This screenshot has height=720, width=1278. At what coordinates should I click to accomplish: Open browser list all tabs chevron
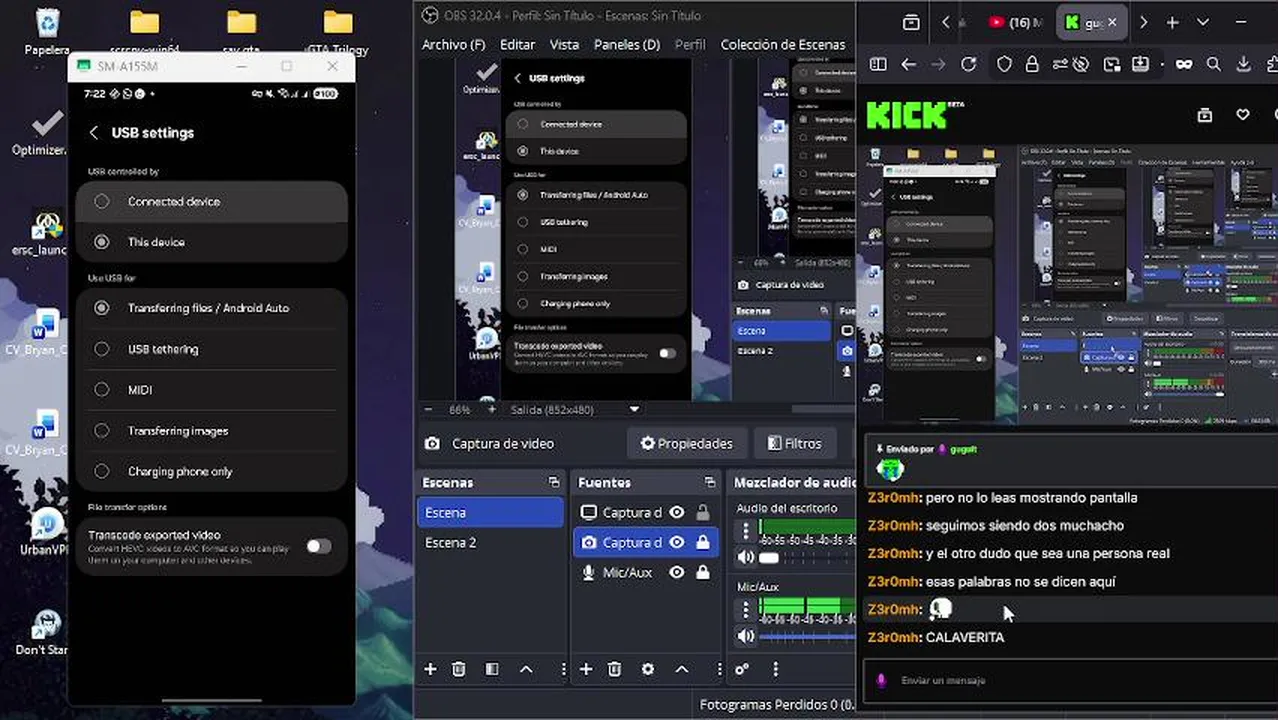tap(1203, 22)
